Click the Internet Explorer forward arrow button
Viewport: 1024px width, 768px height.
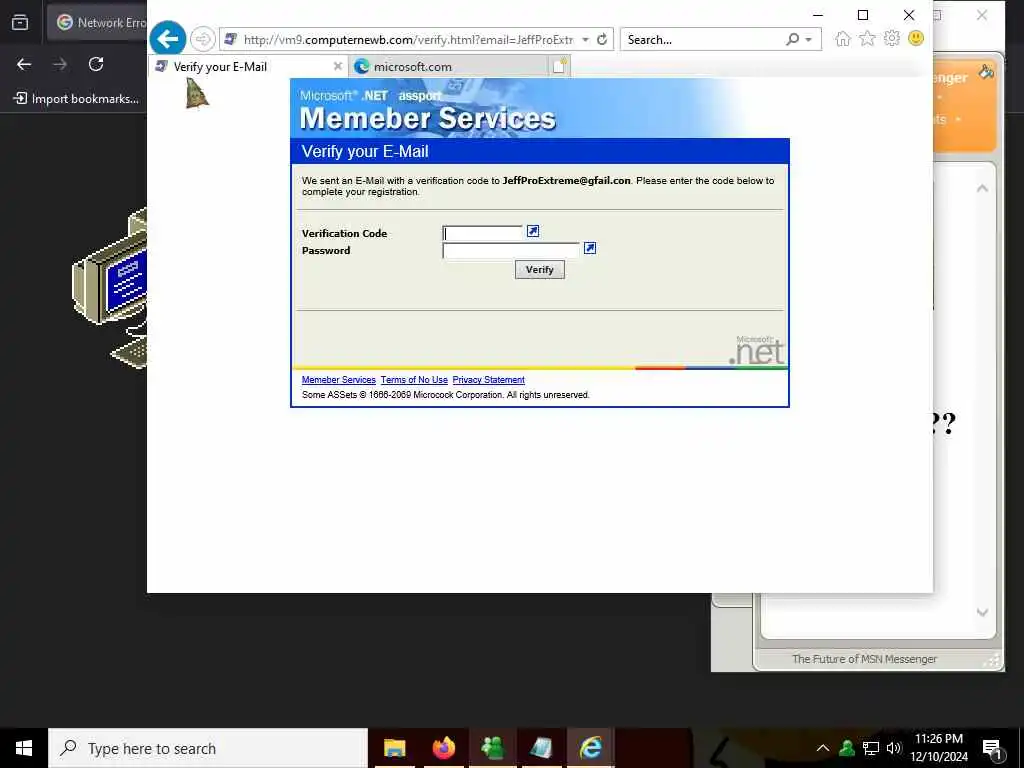click(x=203, y=39)
